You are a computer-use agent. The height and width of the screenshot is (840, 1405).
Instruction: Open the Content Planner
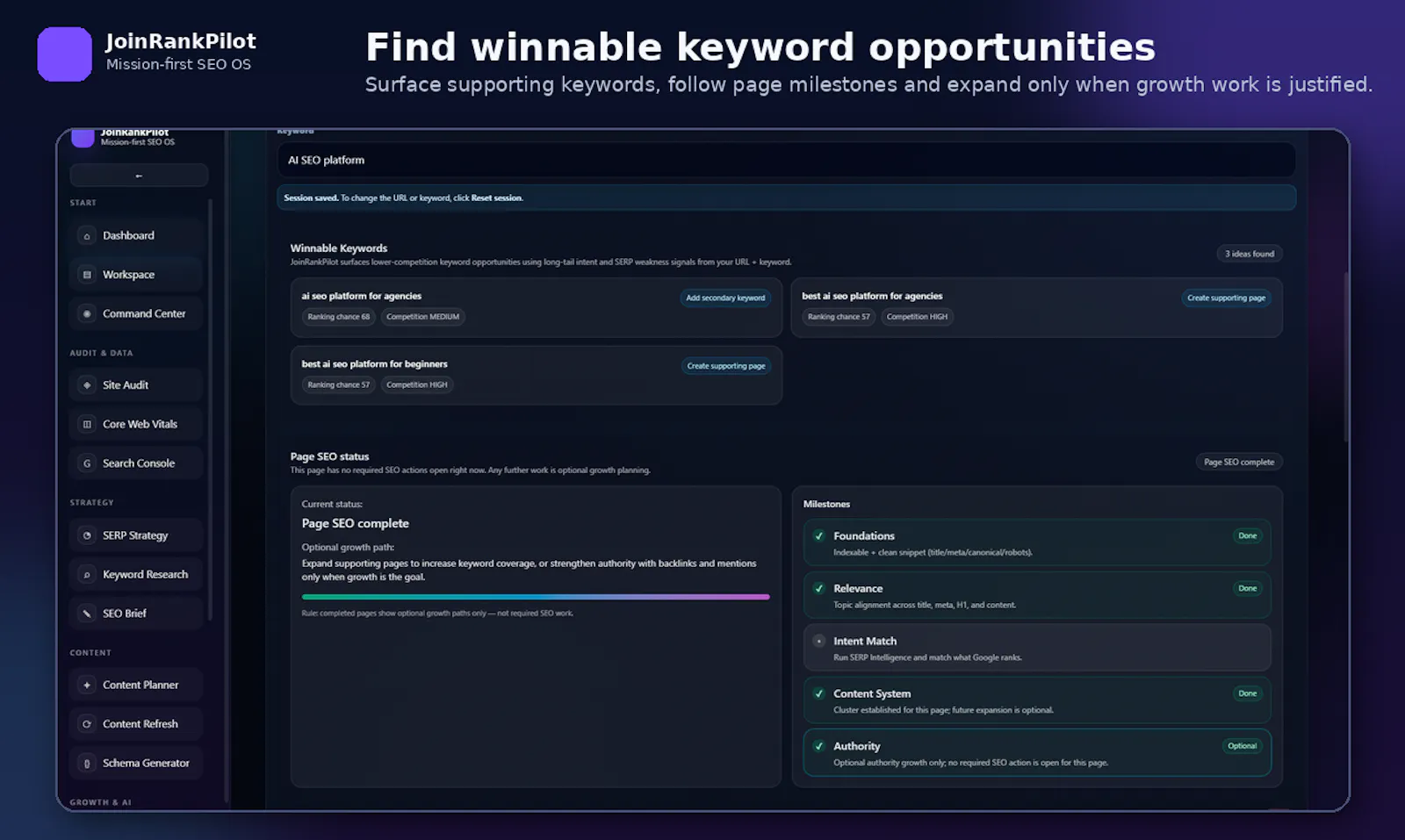point(136,686)
